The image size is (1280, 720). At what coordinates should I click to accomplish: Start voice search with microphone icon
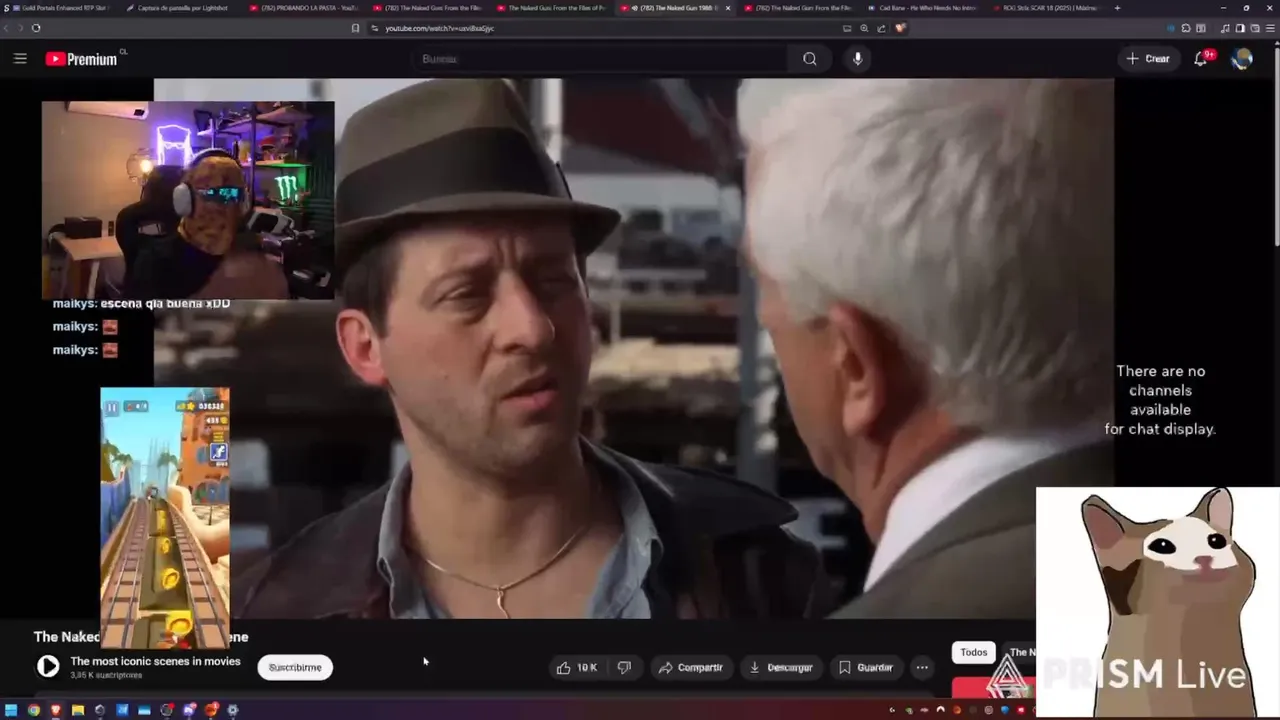point(857,59)
